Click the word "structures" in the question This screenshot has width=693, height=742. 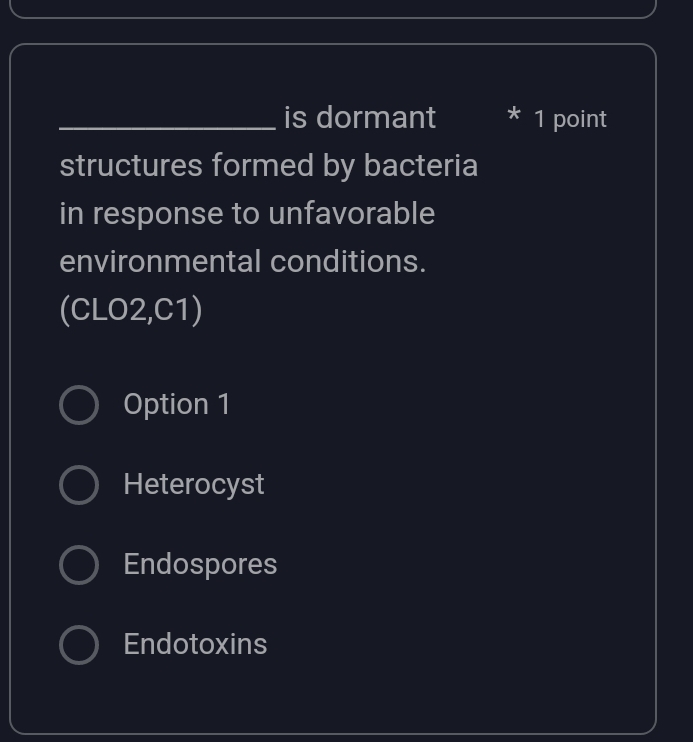[x=131, y=166]
